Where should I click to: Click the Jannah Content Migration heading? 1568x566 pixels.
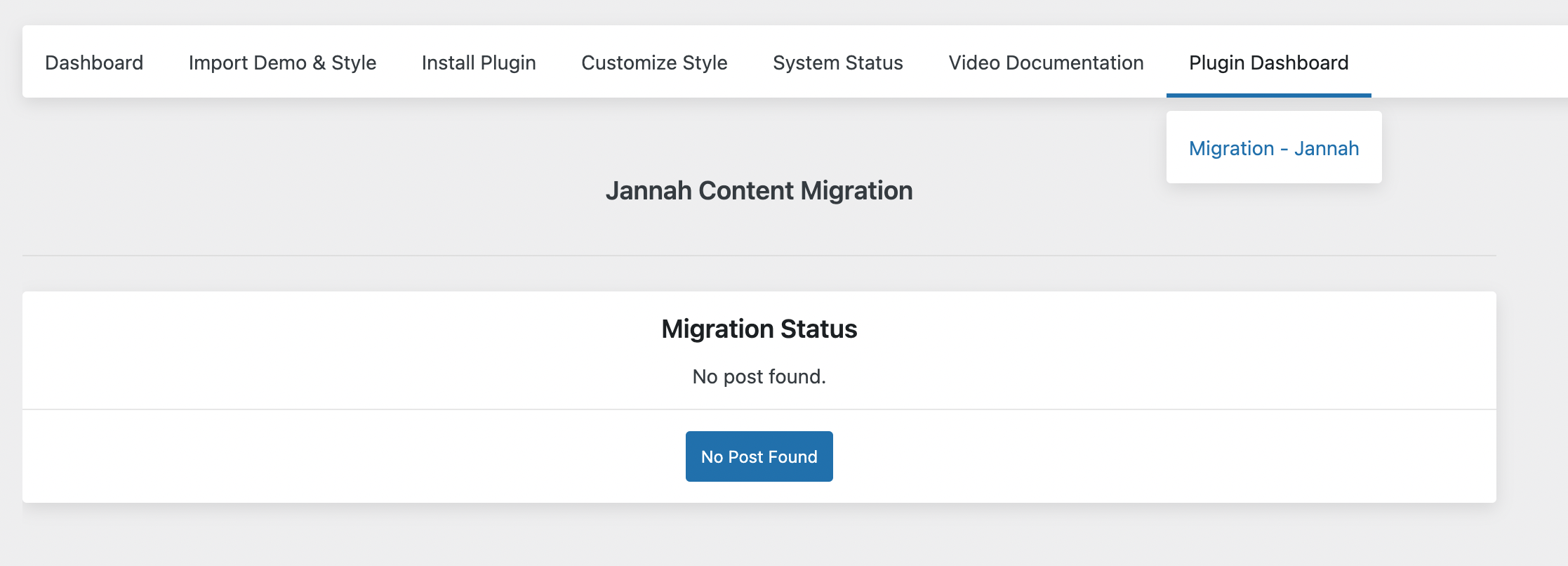[759, 190]
